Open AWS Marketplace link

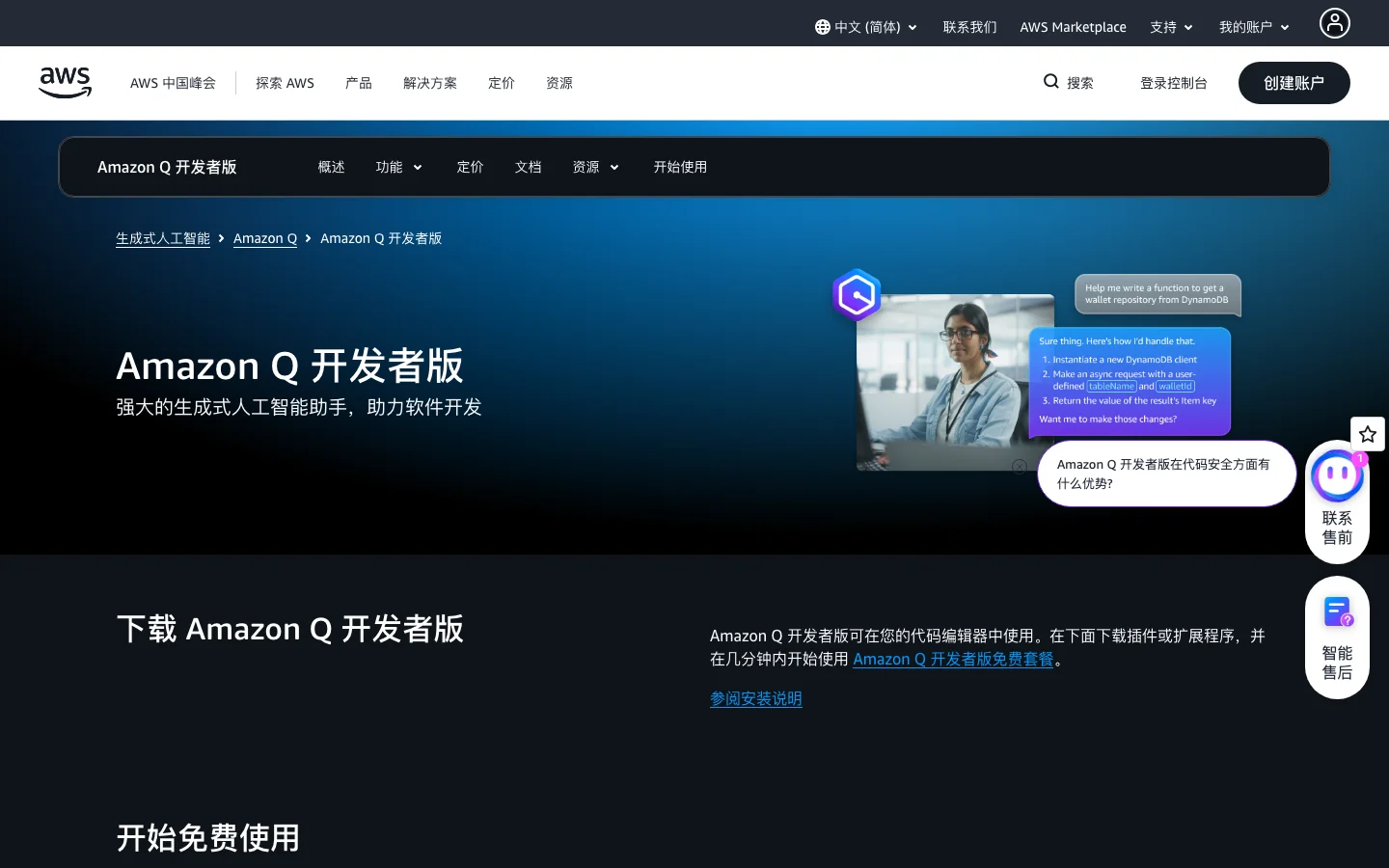[1074, 27]
